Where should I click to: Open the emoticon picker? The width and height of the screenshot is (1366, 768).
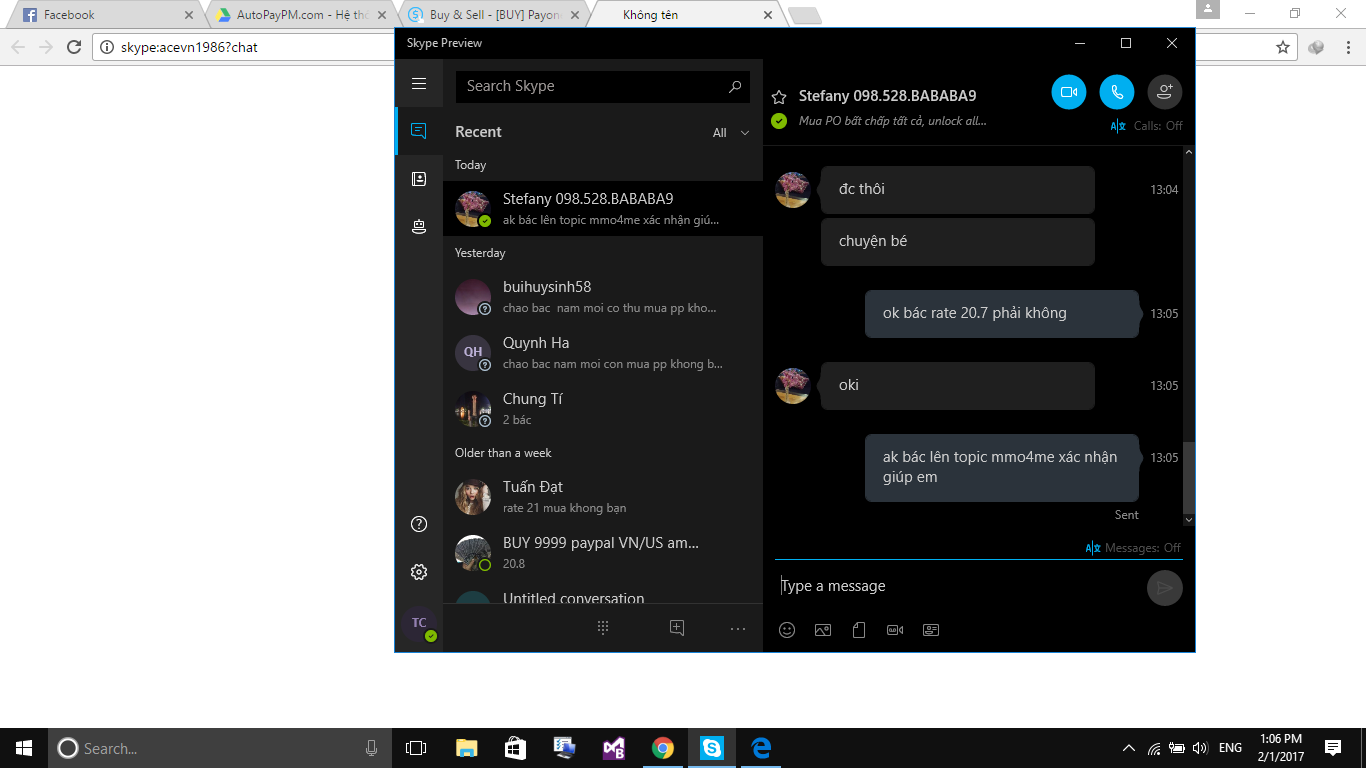pyautogui.click(x=787, y=630)
